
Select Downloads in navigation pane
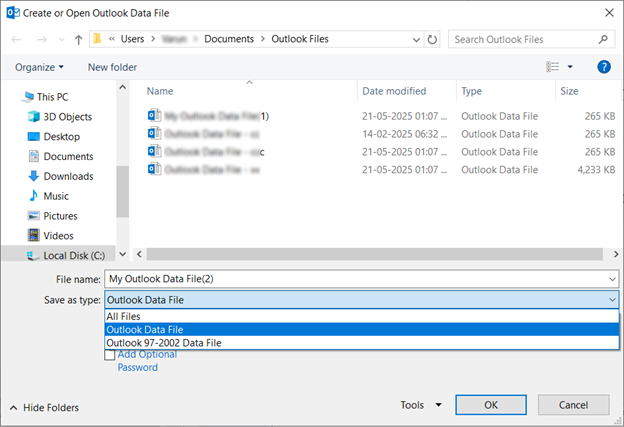coord(60,176)
